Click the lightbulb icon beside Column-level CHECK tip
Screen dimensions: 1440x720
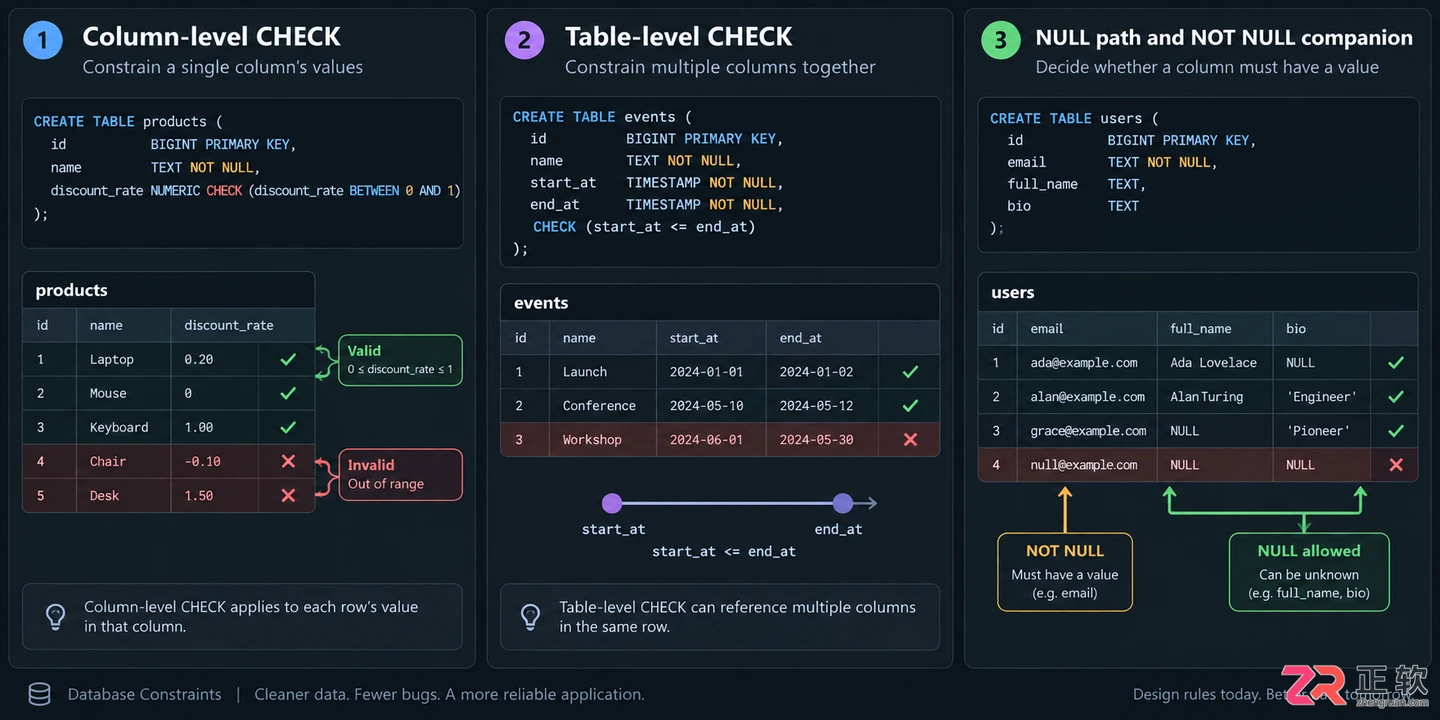pyautogui.click(x=56, y=616)
